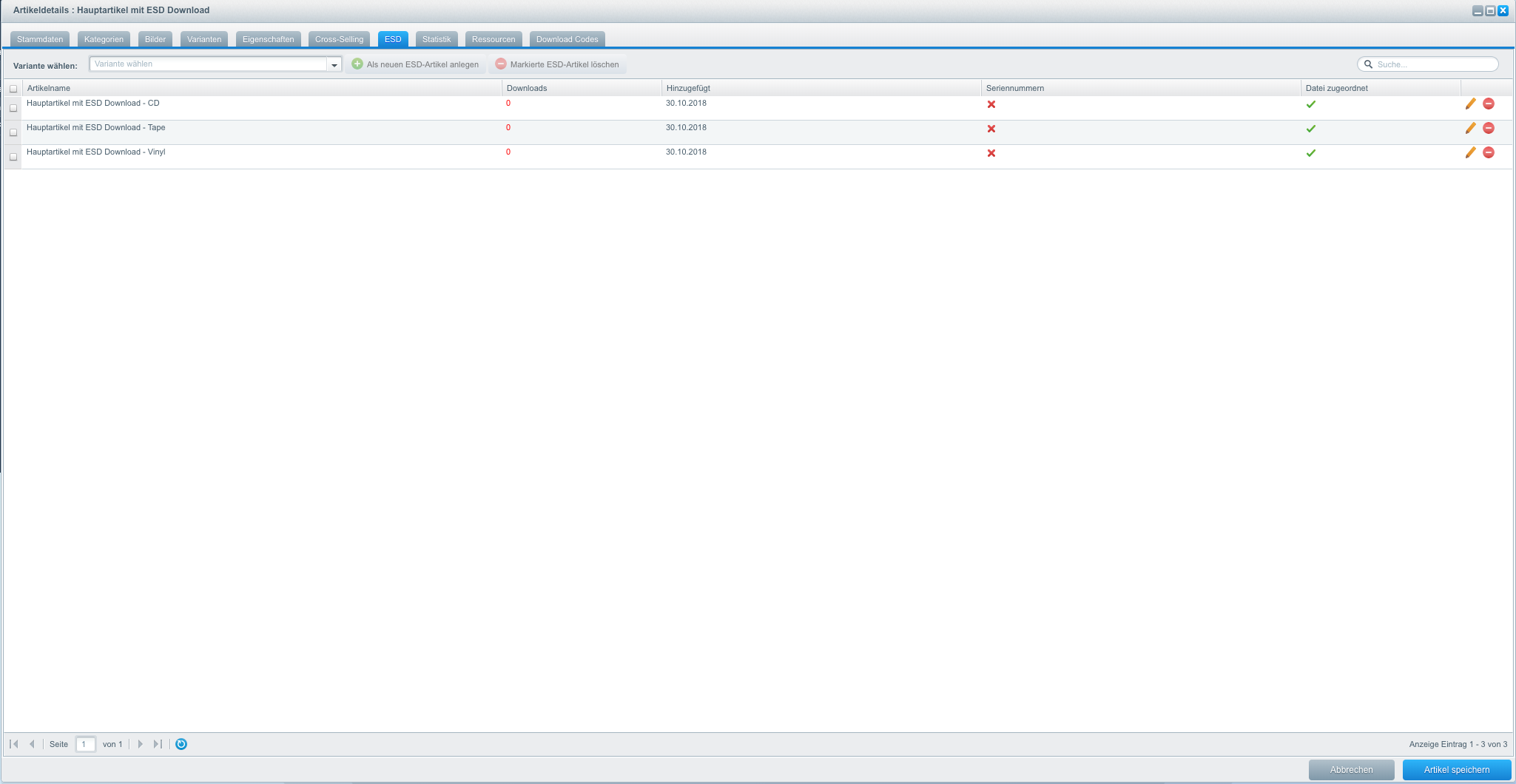Close the Artikeldetails window
The width and height of the screenshot is (1516, 784).
[1503, 10]
